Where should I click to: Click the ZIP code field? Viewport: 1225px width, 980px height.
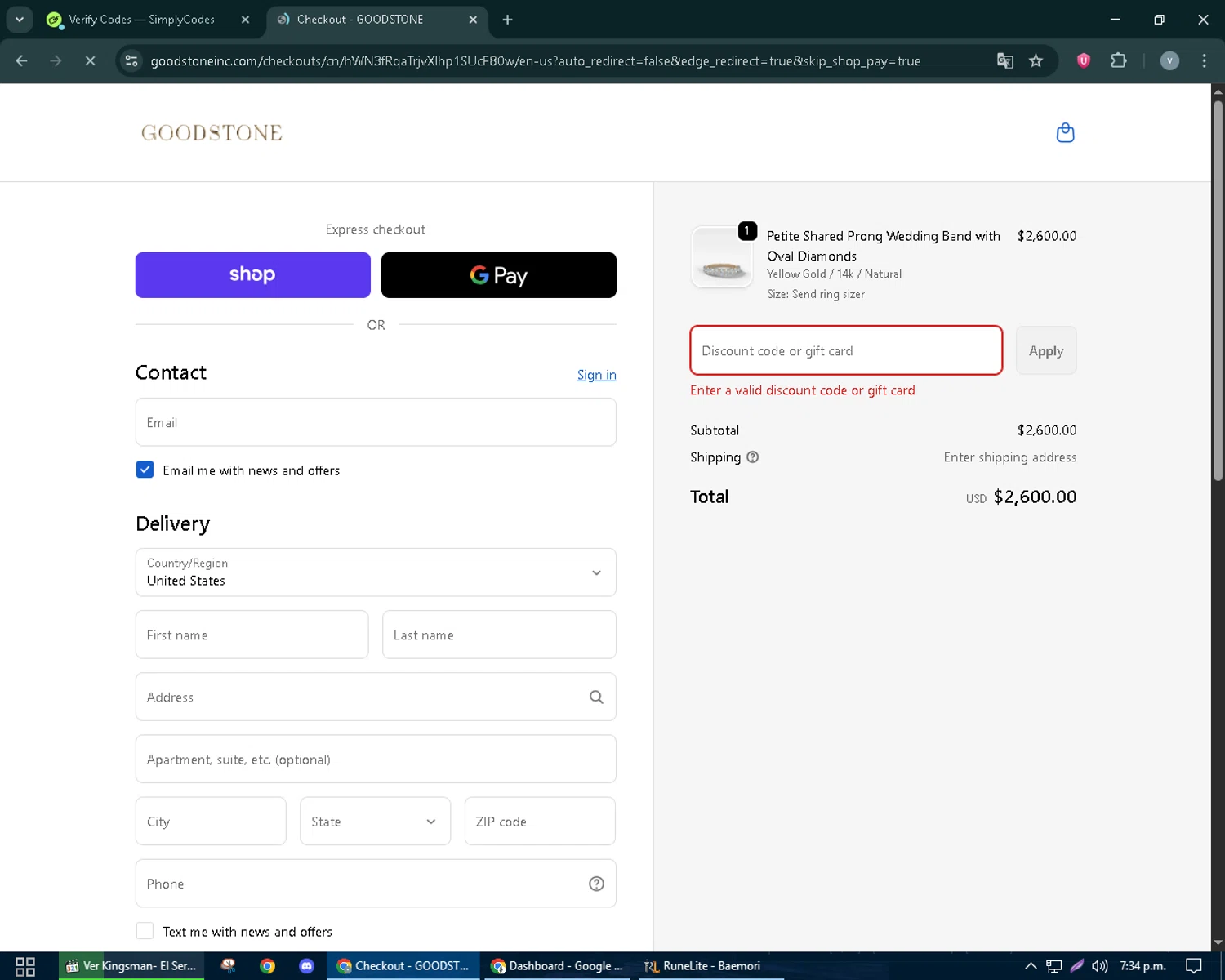coord(540,822)
